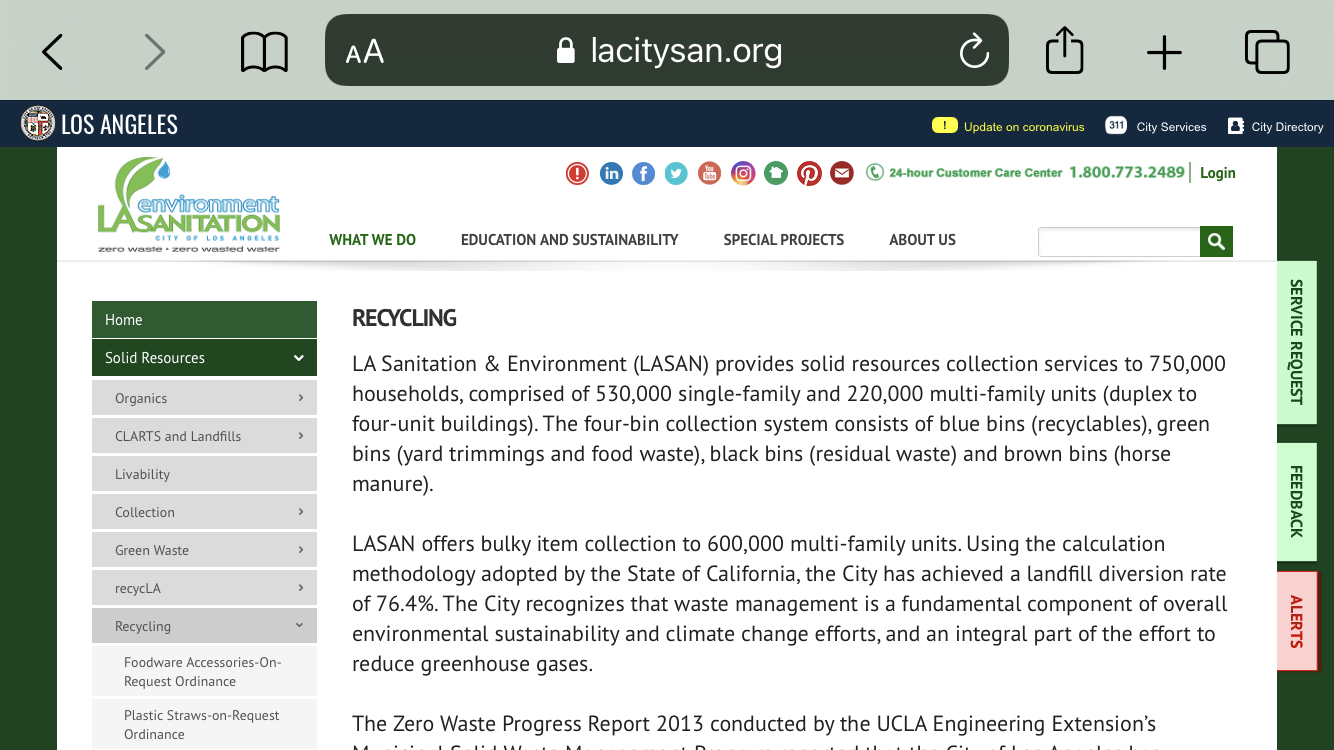Screen dimensions: 1334x750
Task: Open the red alert exclamation icon
Action: [x=577, y=174]
